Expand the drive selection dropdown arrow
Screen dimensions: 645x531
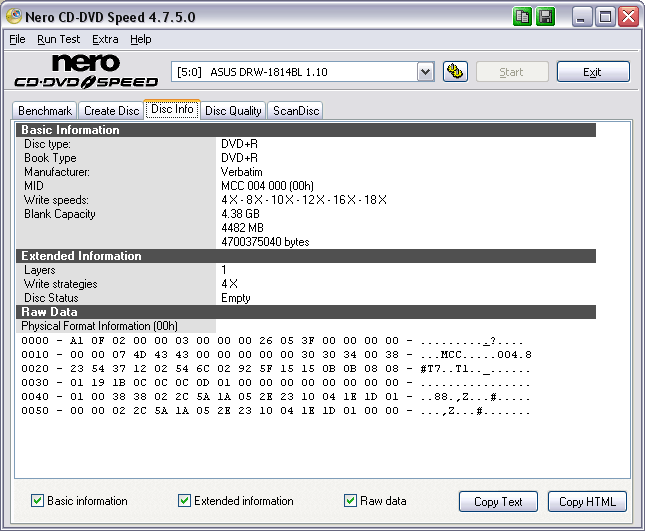point(426,72)
